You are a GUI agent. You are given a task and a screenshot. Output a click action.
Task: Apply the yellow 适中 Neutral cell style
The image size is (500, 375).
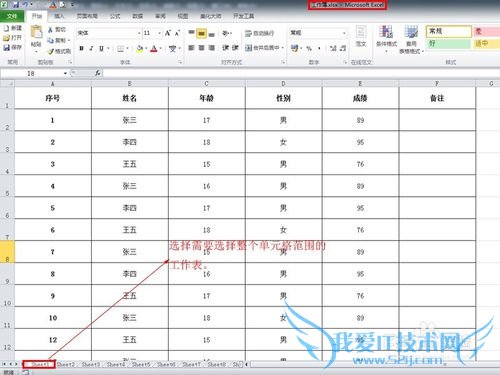pos(486,43)
